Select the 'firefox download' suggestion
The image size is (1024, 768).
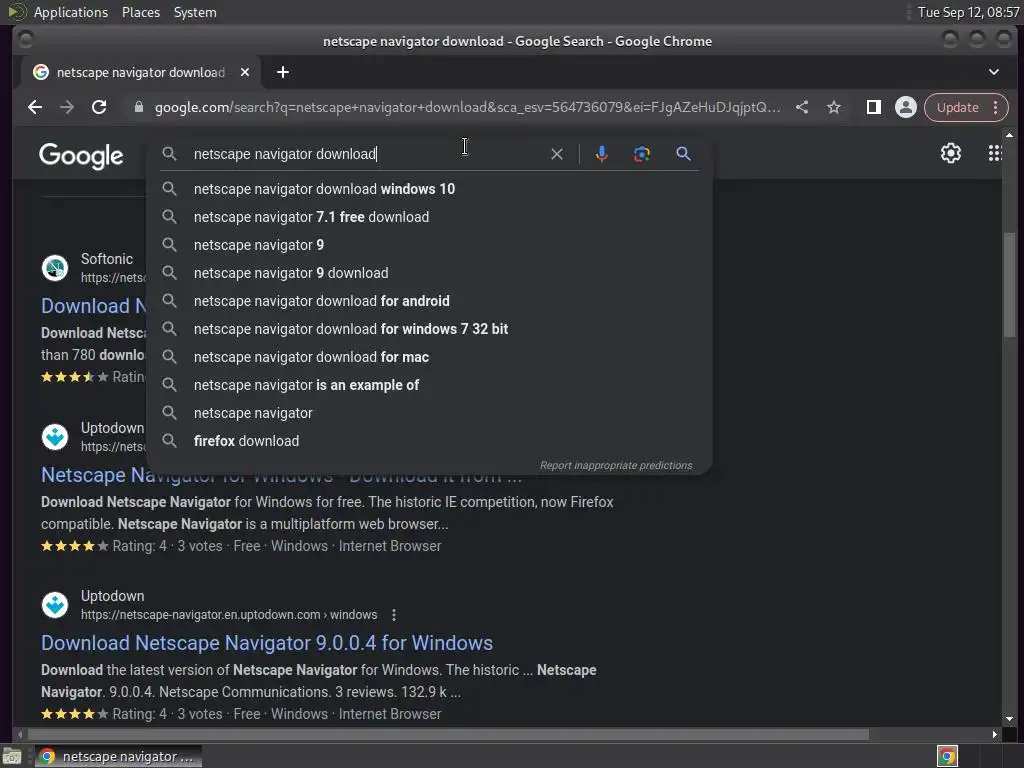point(430,441)
